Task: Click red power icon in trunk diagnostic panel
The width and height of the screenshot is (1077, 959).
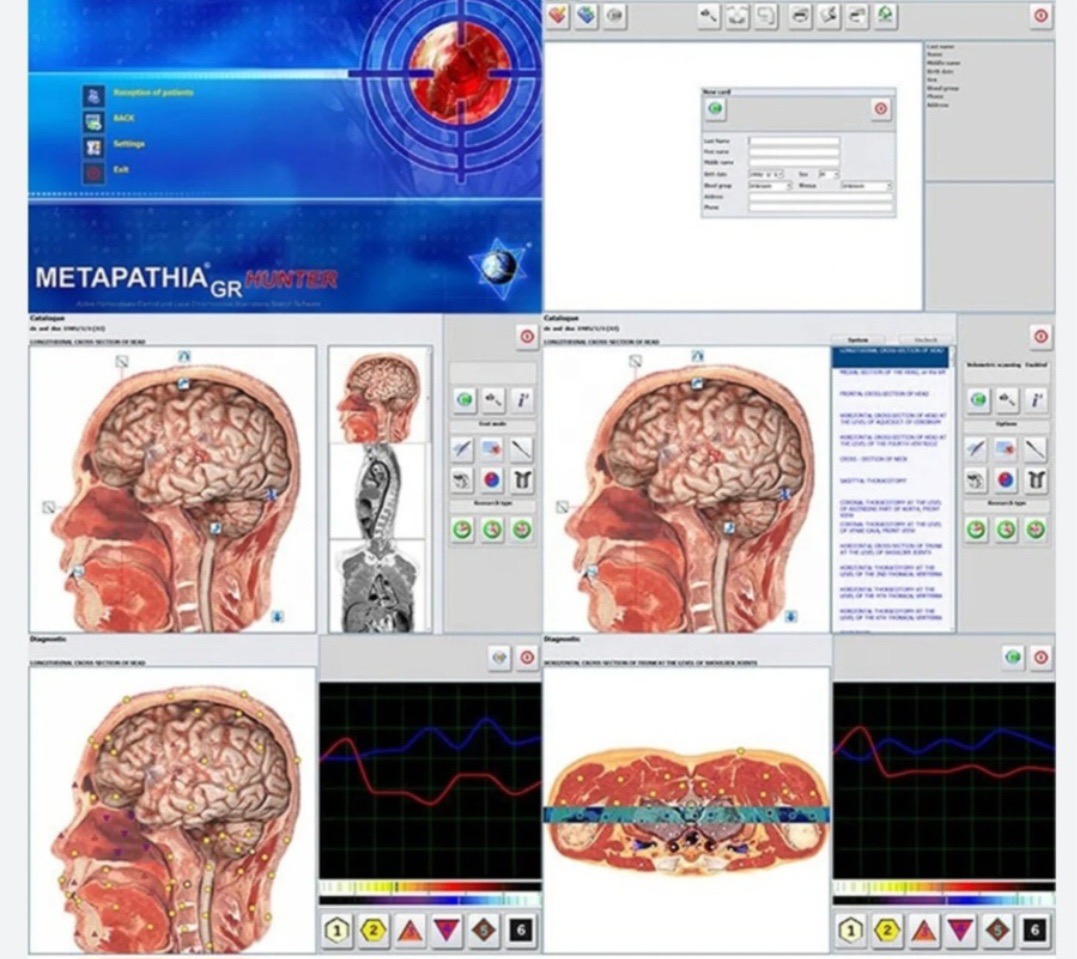Action: click(x=1041, y=657)
